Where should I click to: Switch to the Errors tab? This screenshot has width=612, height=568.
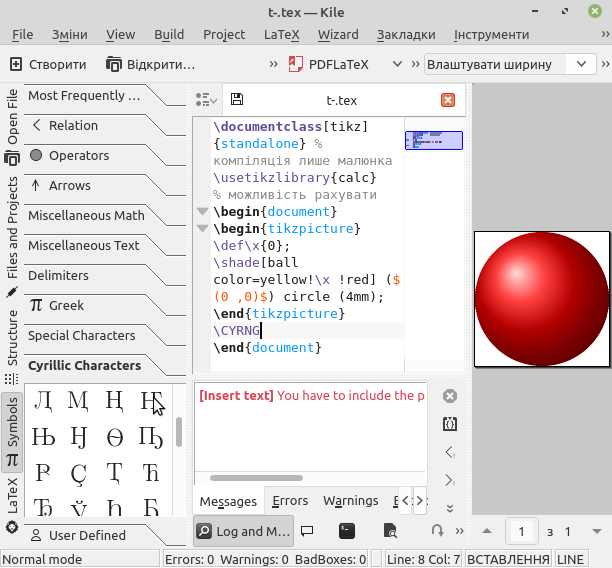click(x=290, y=500)
